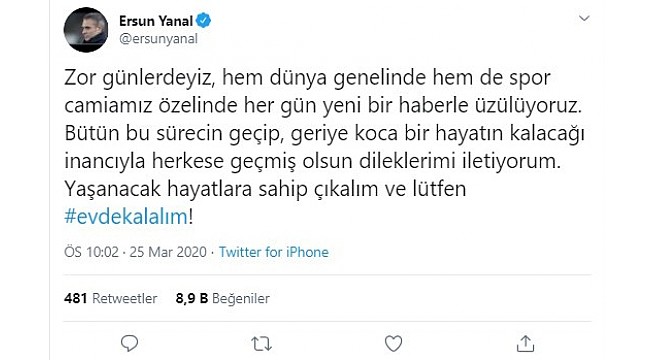Open the Retweetler label list
The image size is (650, 360).
point(124,298)
